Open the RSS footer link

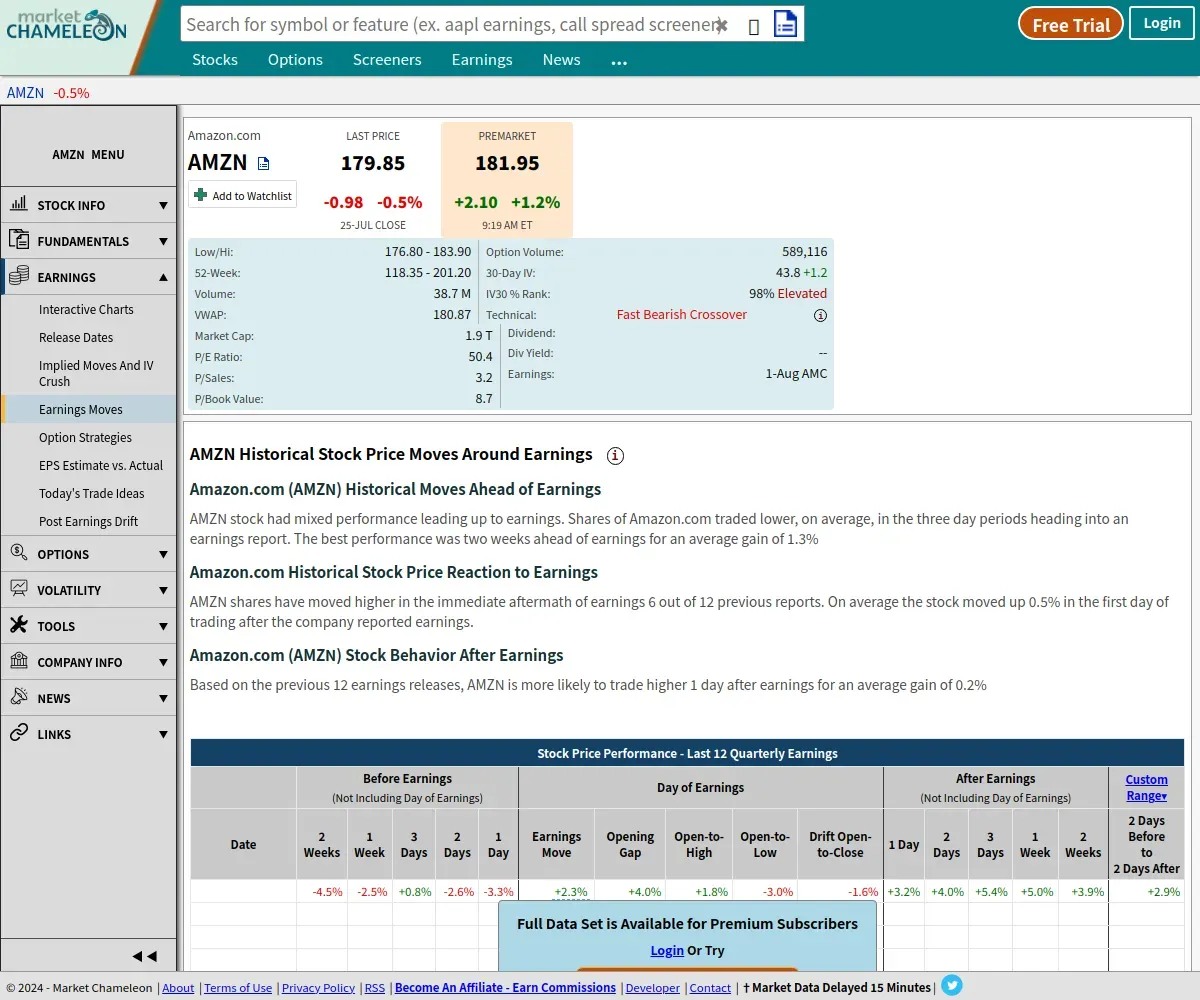(x=375, y=988)
